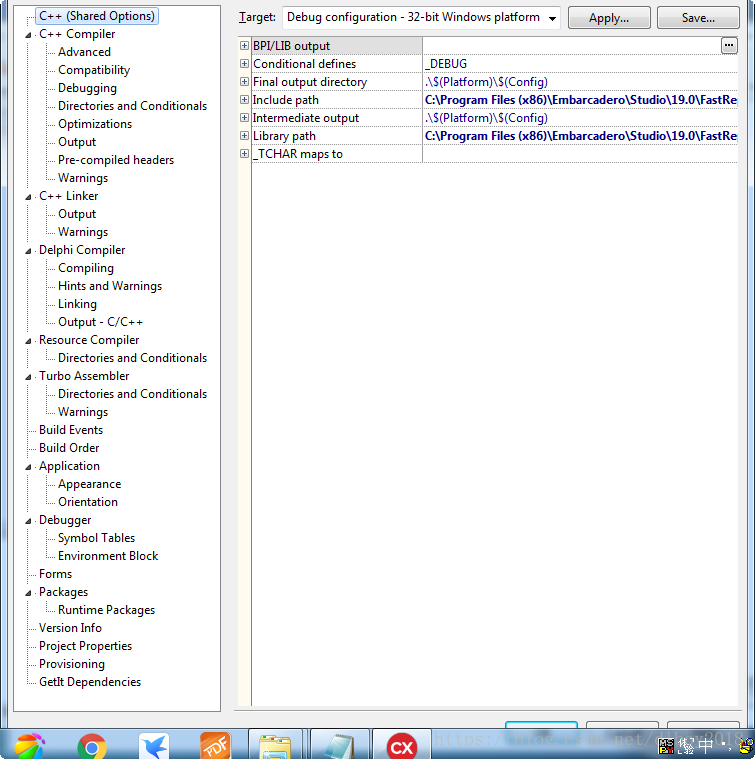Screen dimensions: 755x759
Task: Expand the Include path property row
Action: tap(244, 100)
